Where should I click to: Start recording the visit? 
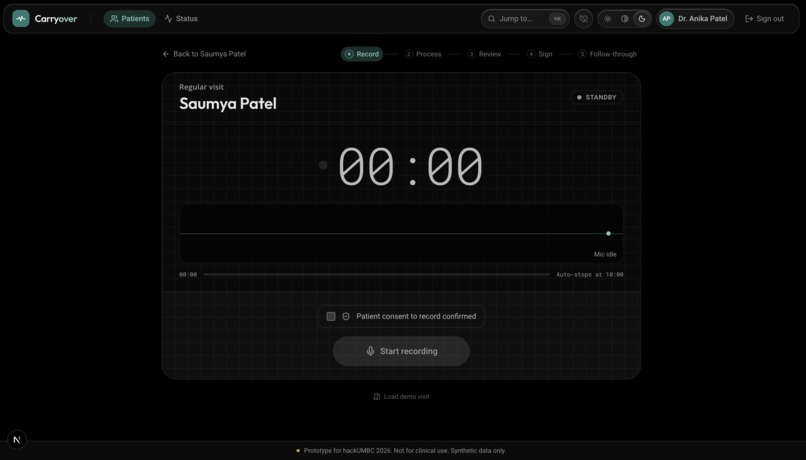point(401,351)
